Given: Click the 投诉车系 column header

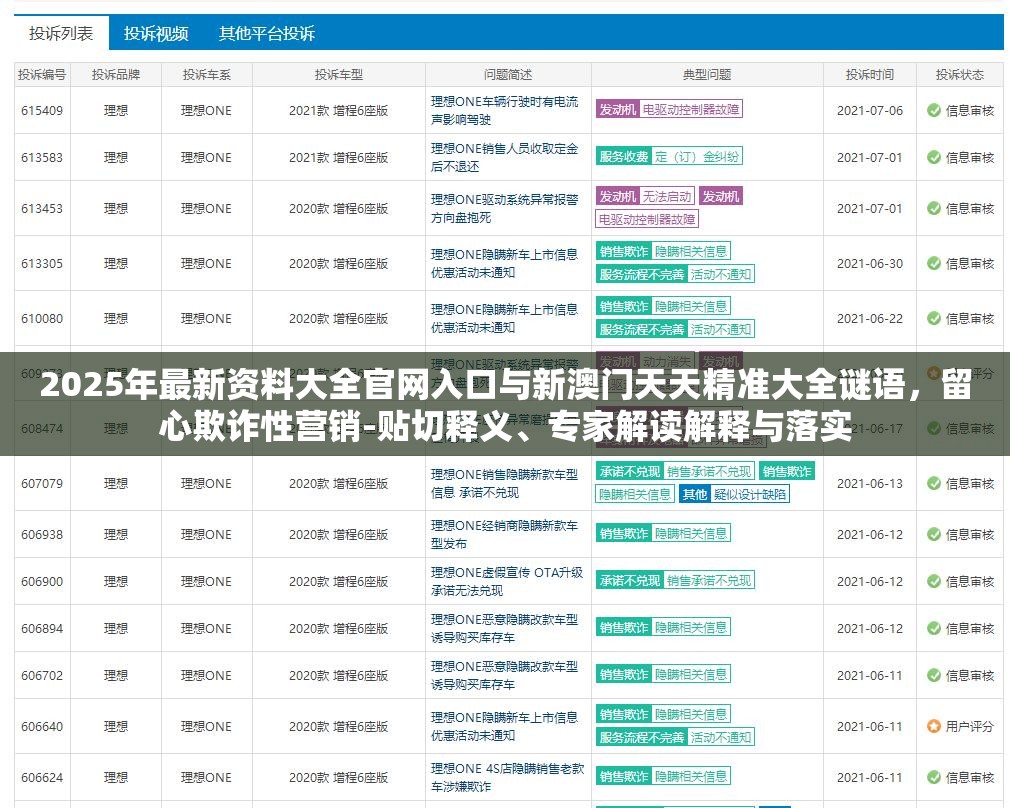Looking at the screenshot, I should pos(206,75).
